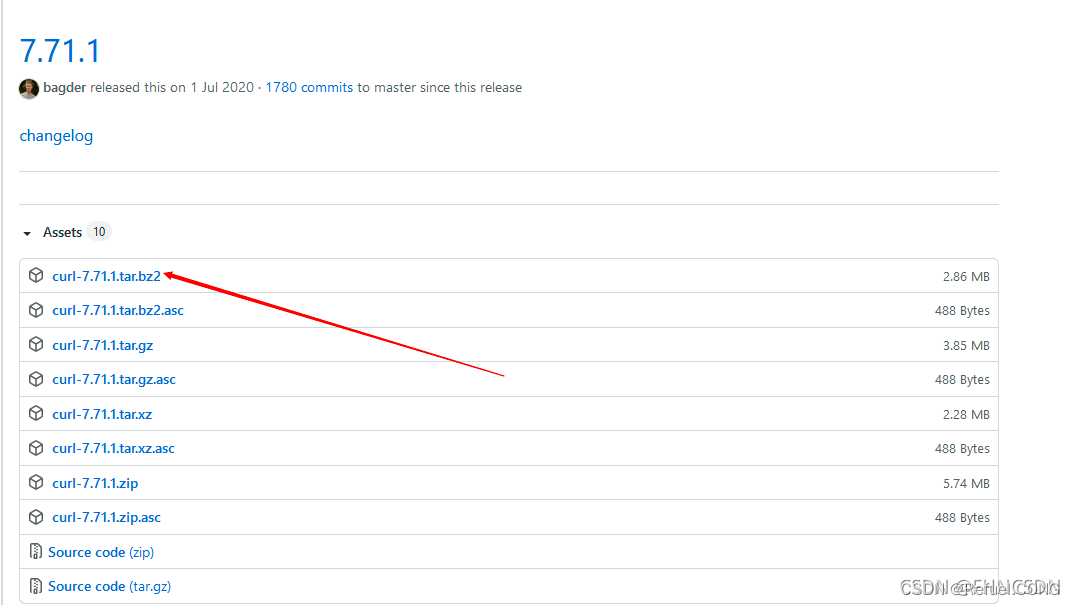Click the 2.28 MB size text
1075x605 pixels.
tap(966, 414)
